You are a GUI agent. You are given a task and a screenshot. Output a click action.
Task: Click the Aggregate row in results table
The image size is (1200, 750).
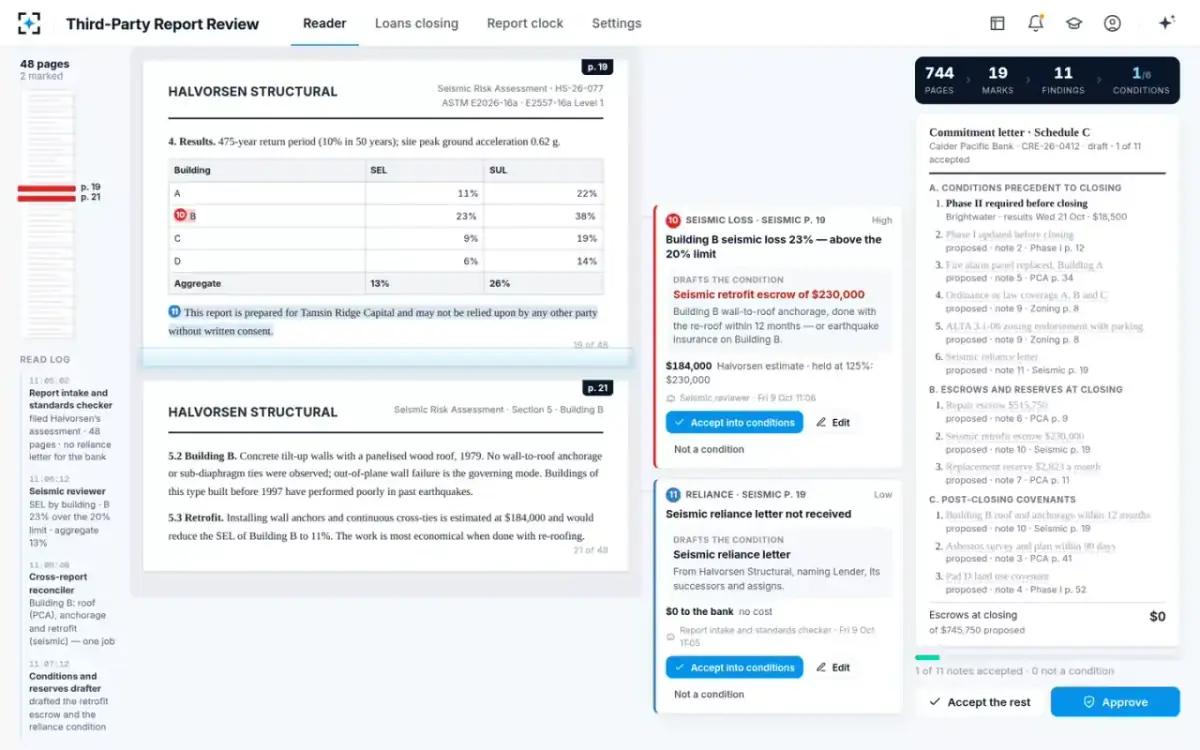click(385, 284)
